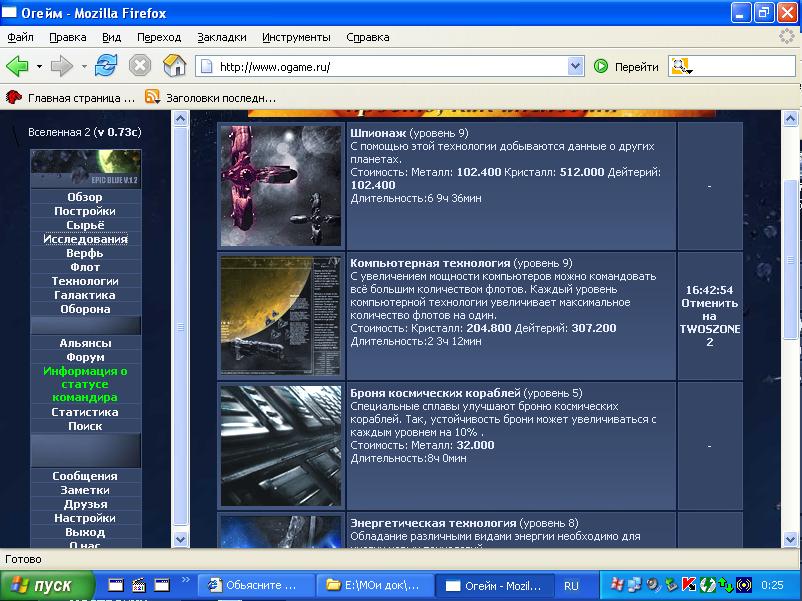This screenshot has width=802, height=601.
Task: Open the Forward button history dropdown
Action: pos(84,66)
